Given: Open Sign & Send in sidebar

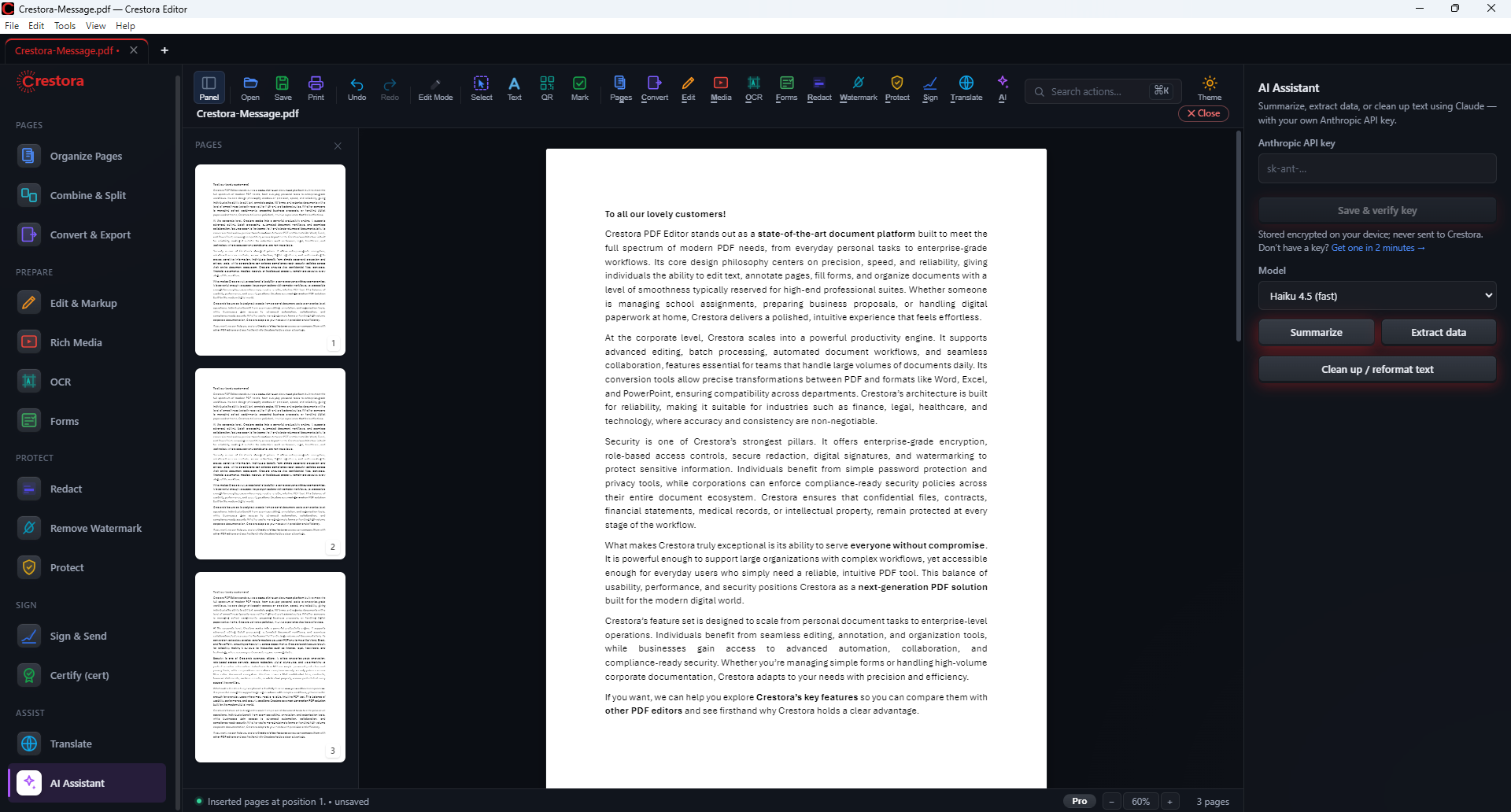Looking at the screenshot, I should pyautogui.click(x=87, y=636).
